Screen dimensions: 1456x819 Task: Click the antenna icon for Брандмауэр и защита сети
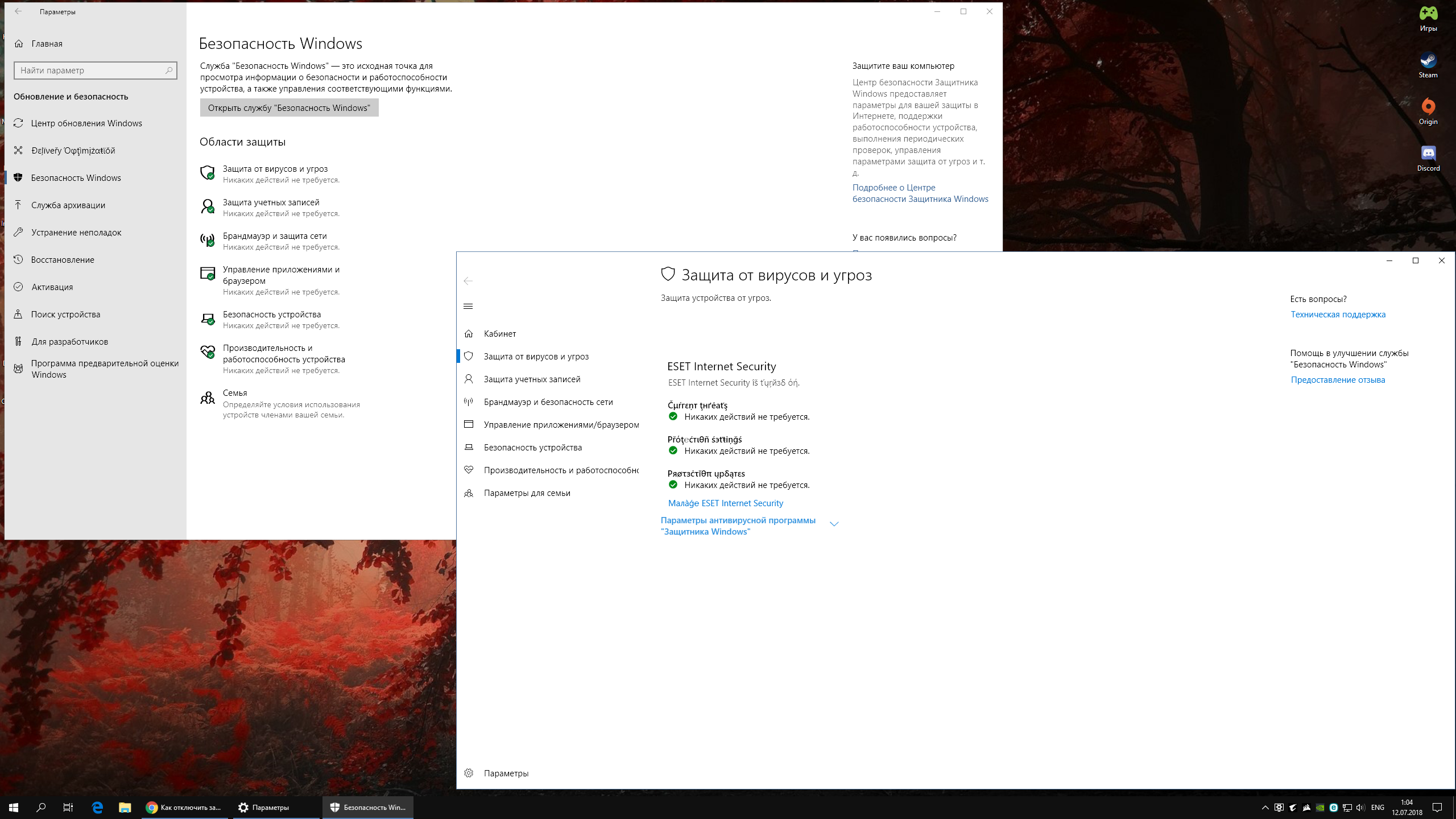(208, 240)
